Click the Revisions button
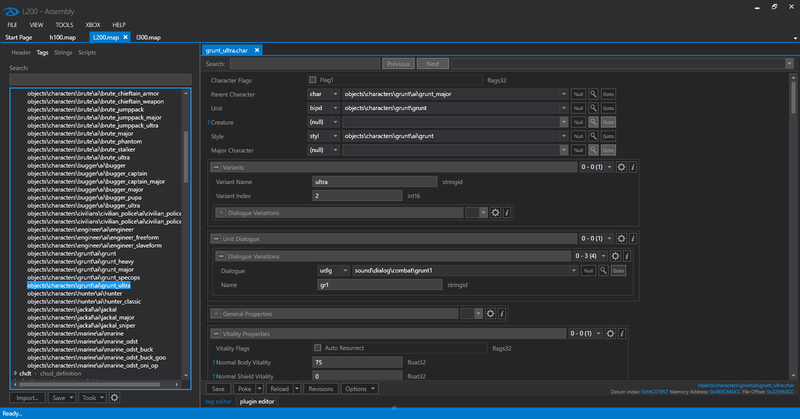This screenshot has height=419, width=800. click(x=321, y=388)
